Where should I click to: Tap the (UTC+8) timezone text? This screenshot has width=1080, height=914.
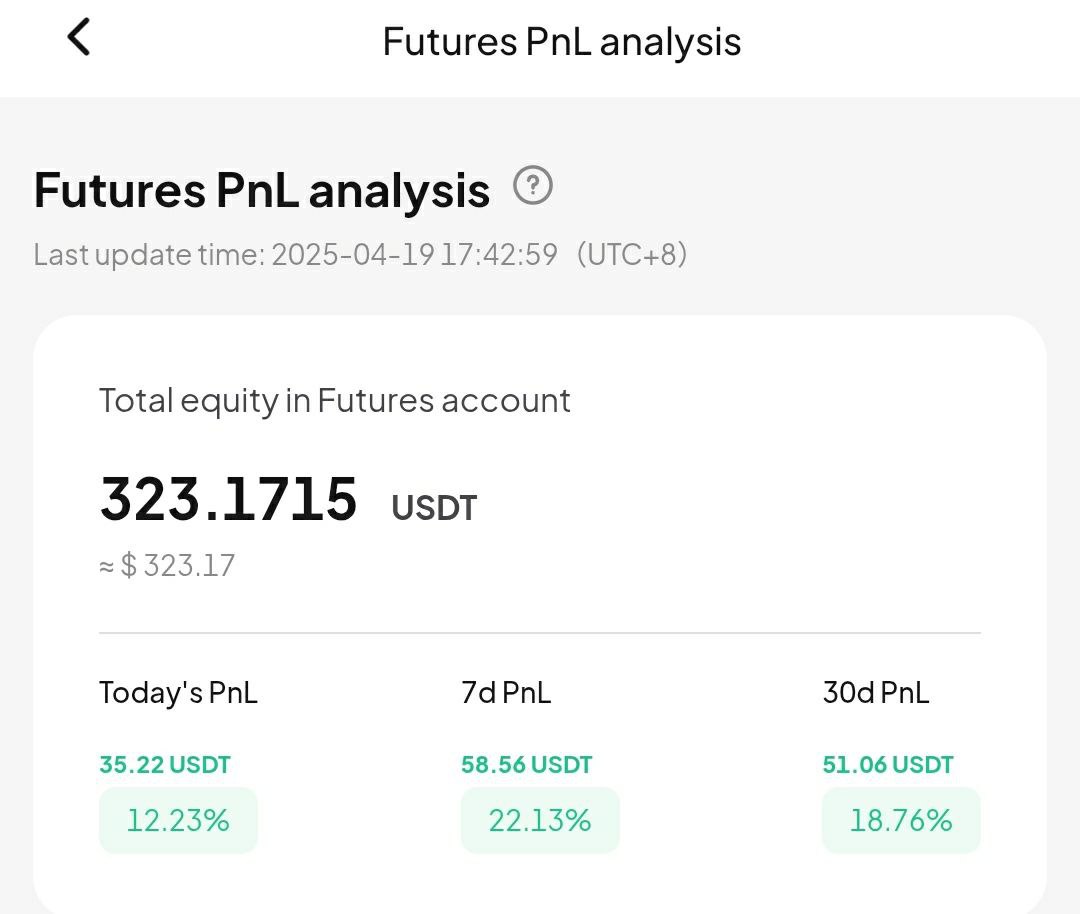click(x=632, y=254)
